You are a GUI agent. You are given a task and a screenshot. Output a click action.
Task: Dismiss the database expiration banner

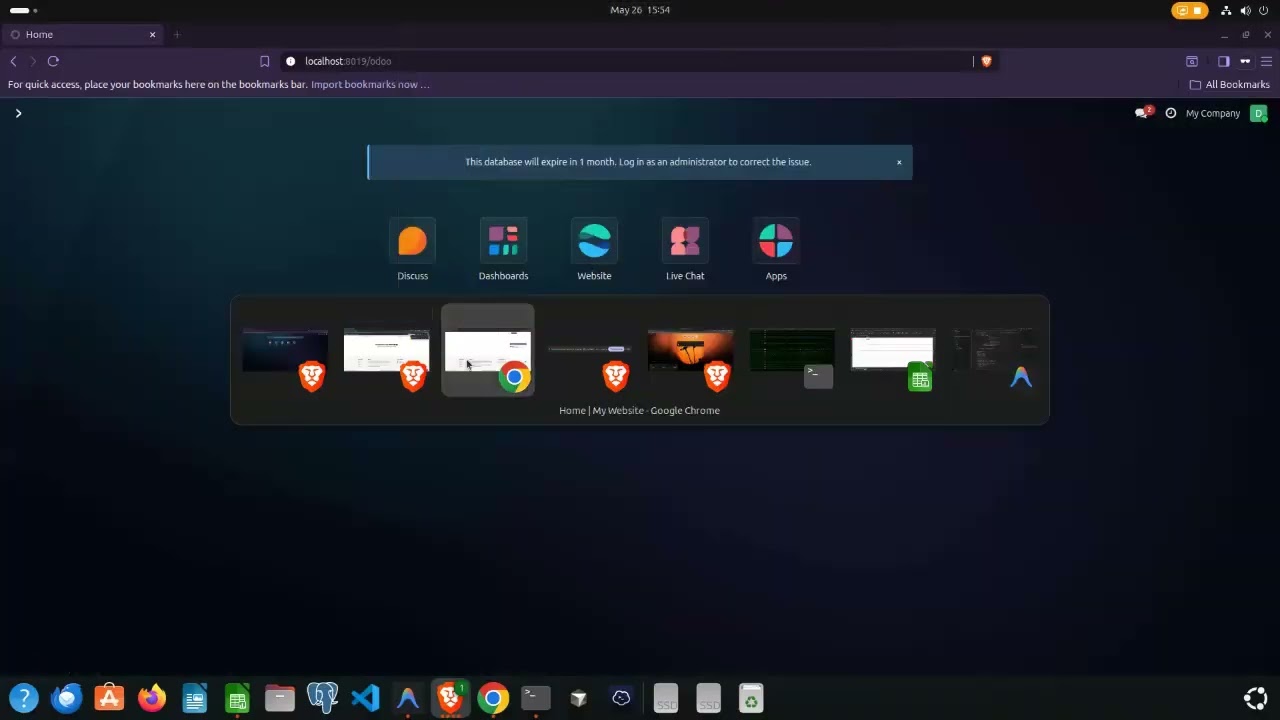(x=899, y=162)
